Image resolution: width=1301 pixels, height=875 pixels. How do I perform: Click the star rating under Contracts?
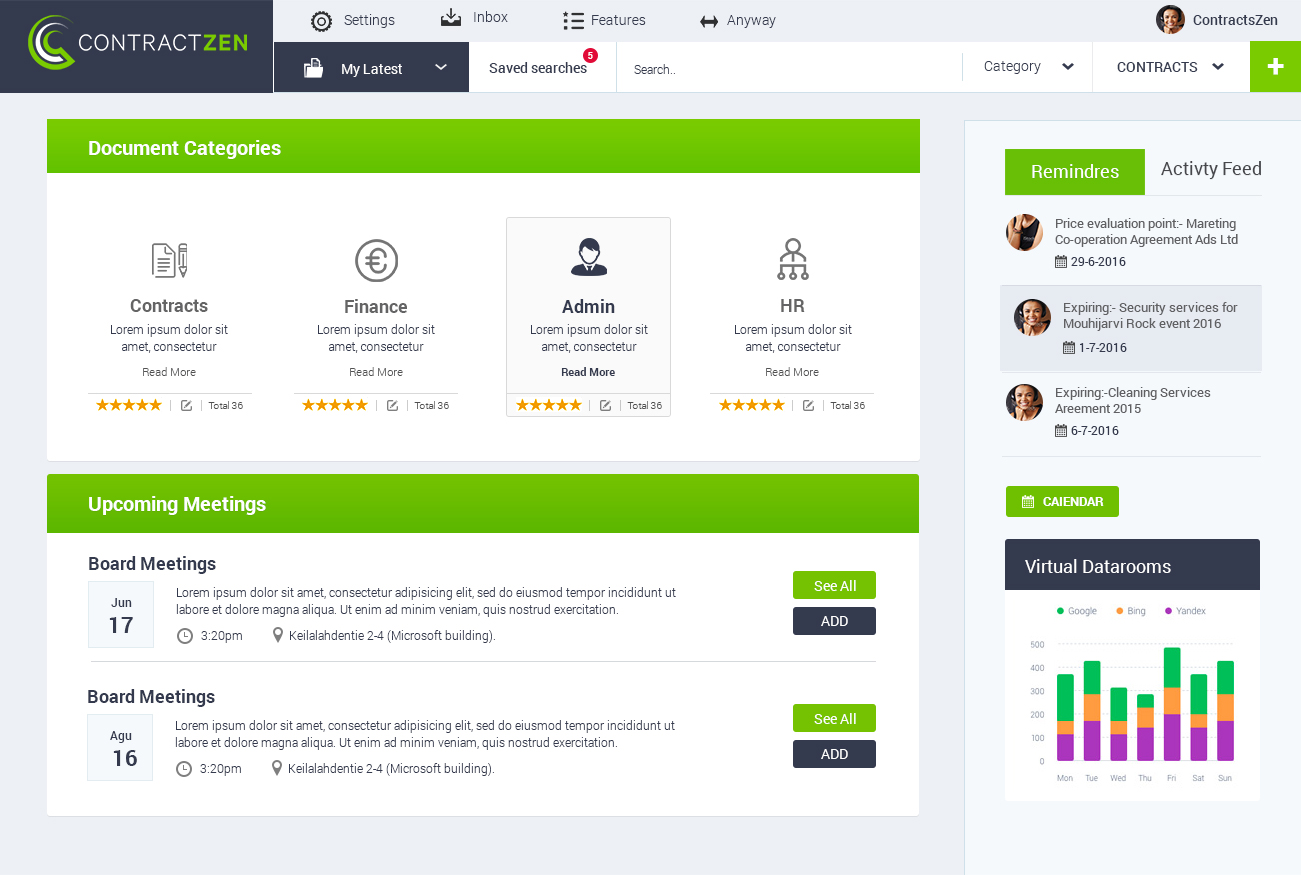[128, 405]
